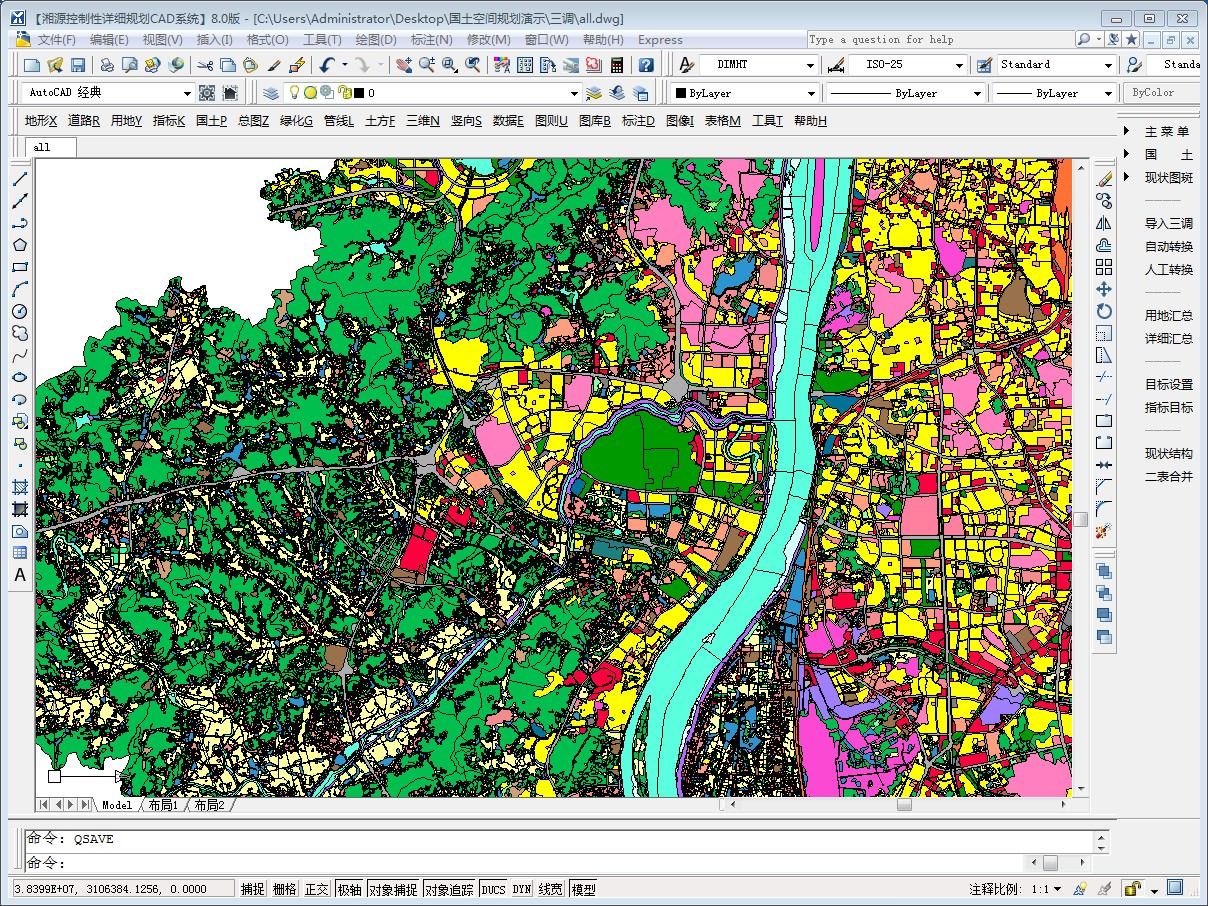The width and height of the screenshot is (1208, 906).
Task: Activate the Zoom Realtime magnifier icon
Action: click(x=427, y=65)
